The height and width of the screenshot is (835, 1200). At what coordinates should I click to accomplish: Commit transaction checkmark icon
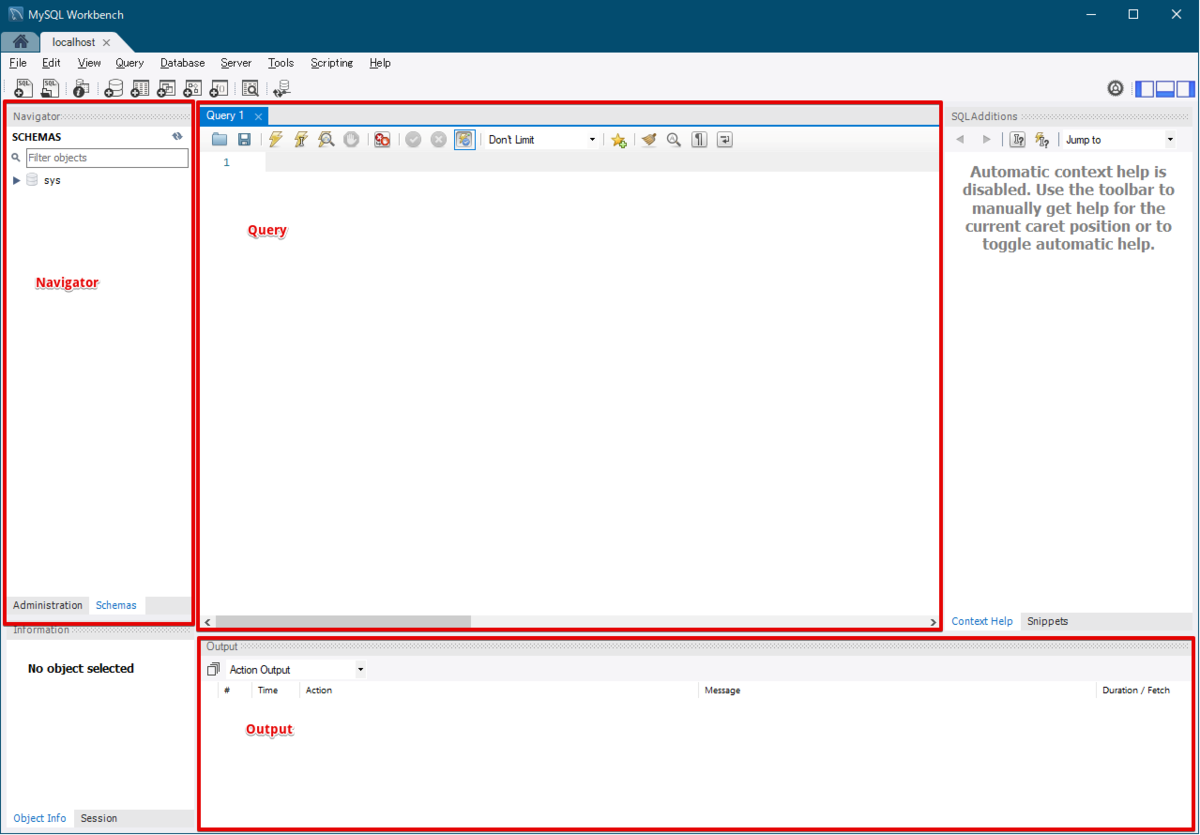click(x=413, y=140)
